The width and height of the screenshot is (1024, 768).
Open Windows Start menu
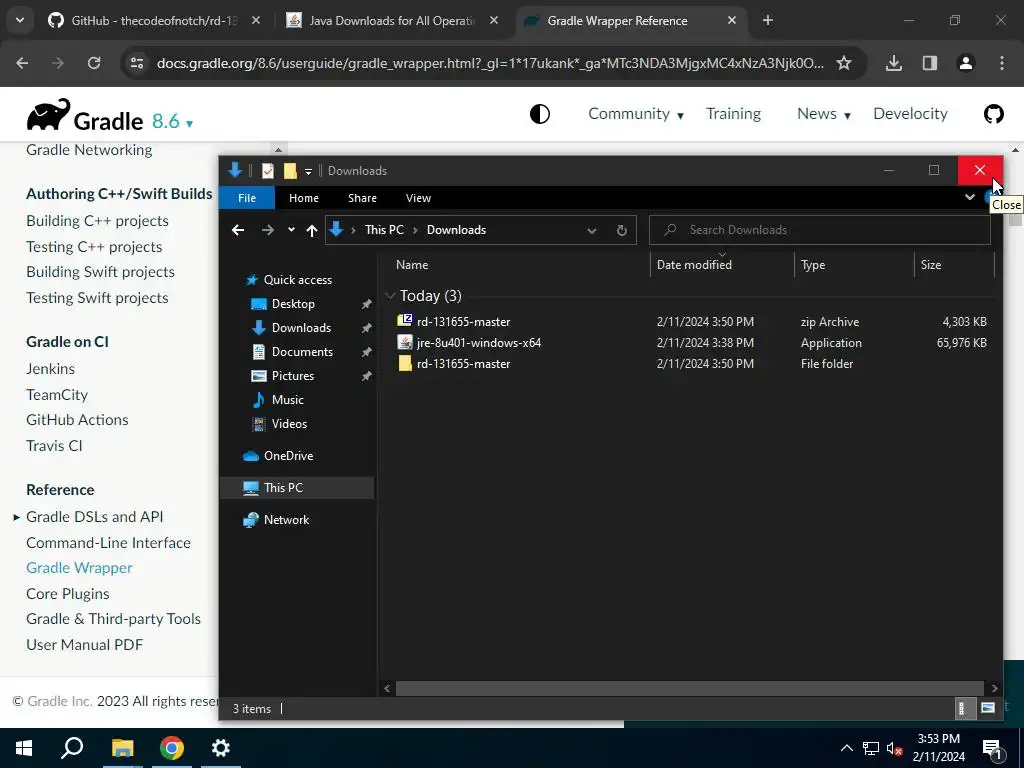24,748
